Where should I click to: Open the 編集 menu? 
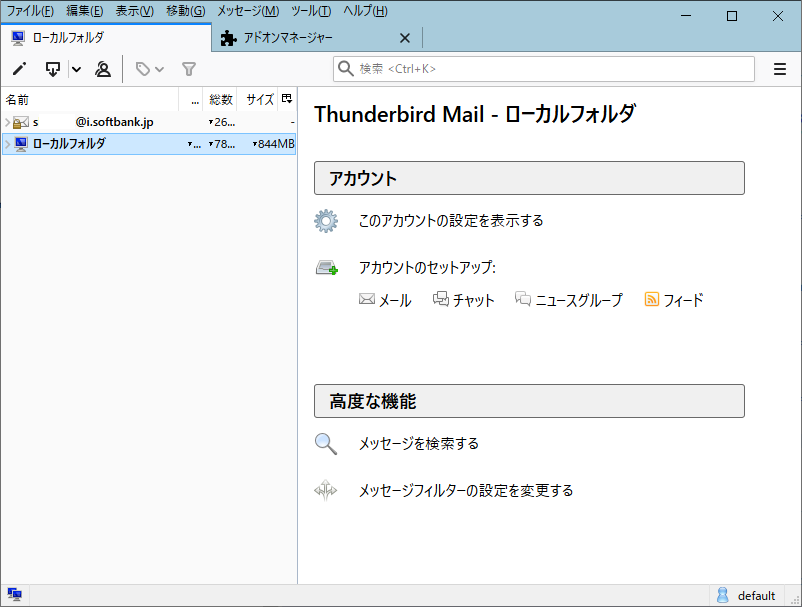click(84, 11)
